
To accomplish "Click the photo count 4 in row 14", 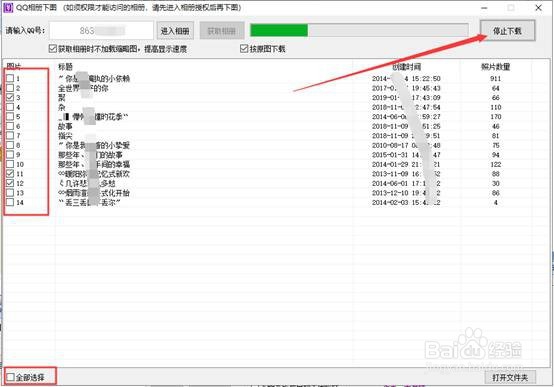I will 495,203.
